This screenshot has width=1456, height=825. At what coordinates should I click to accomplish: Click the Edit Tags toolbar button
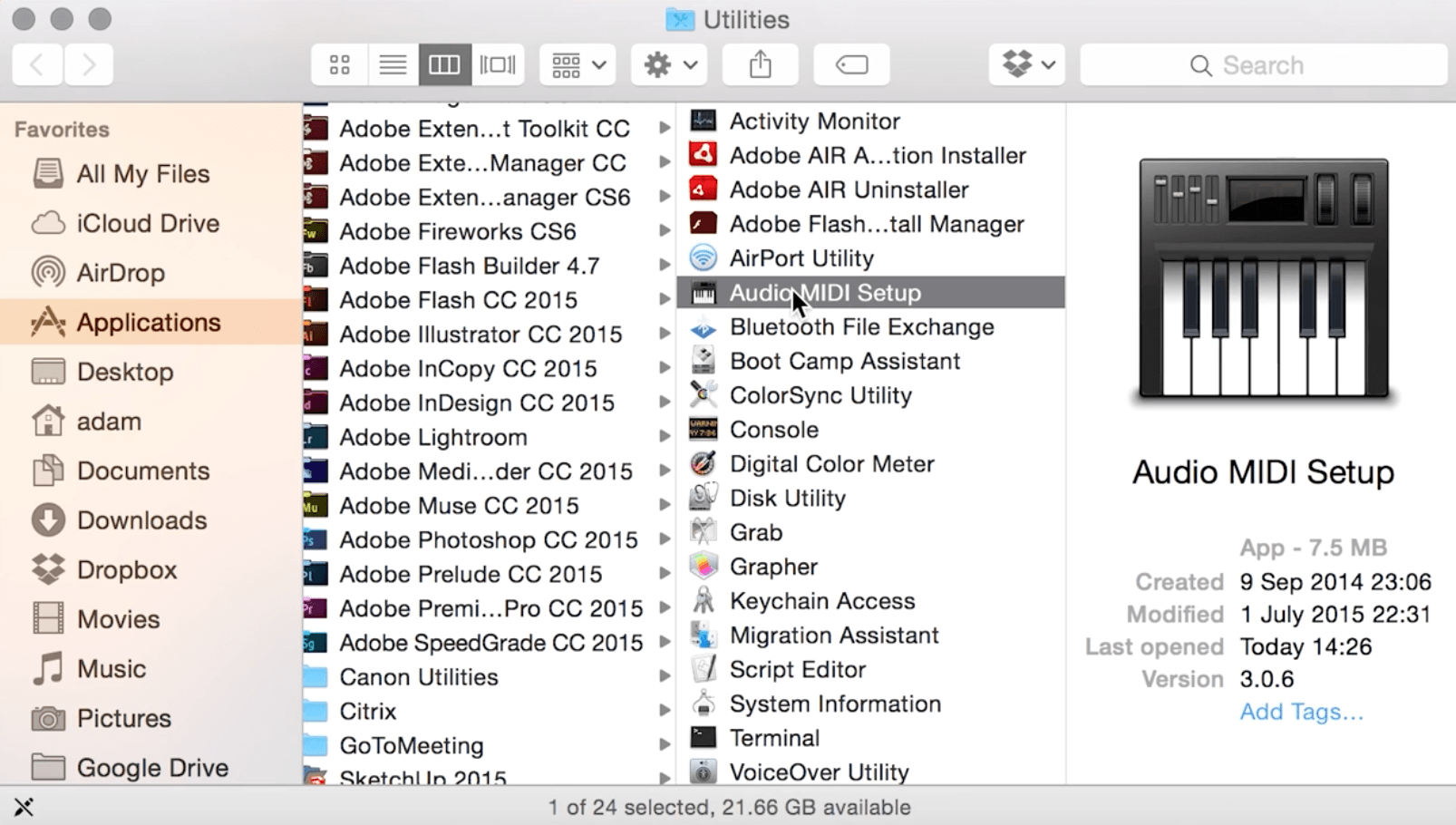pyautogui.click(x=851, y=64)
